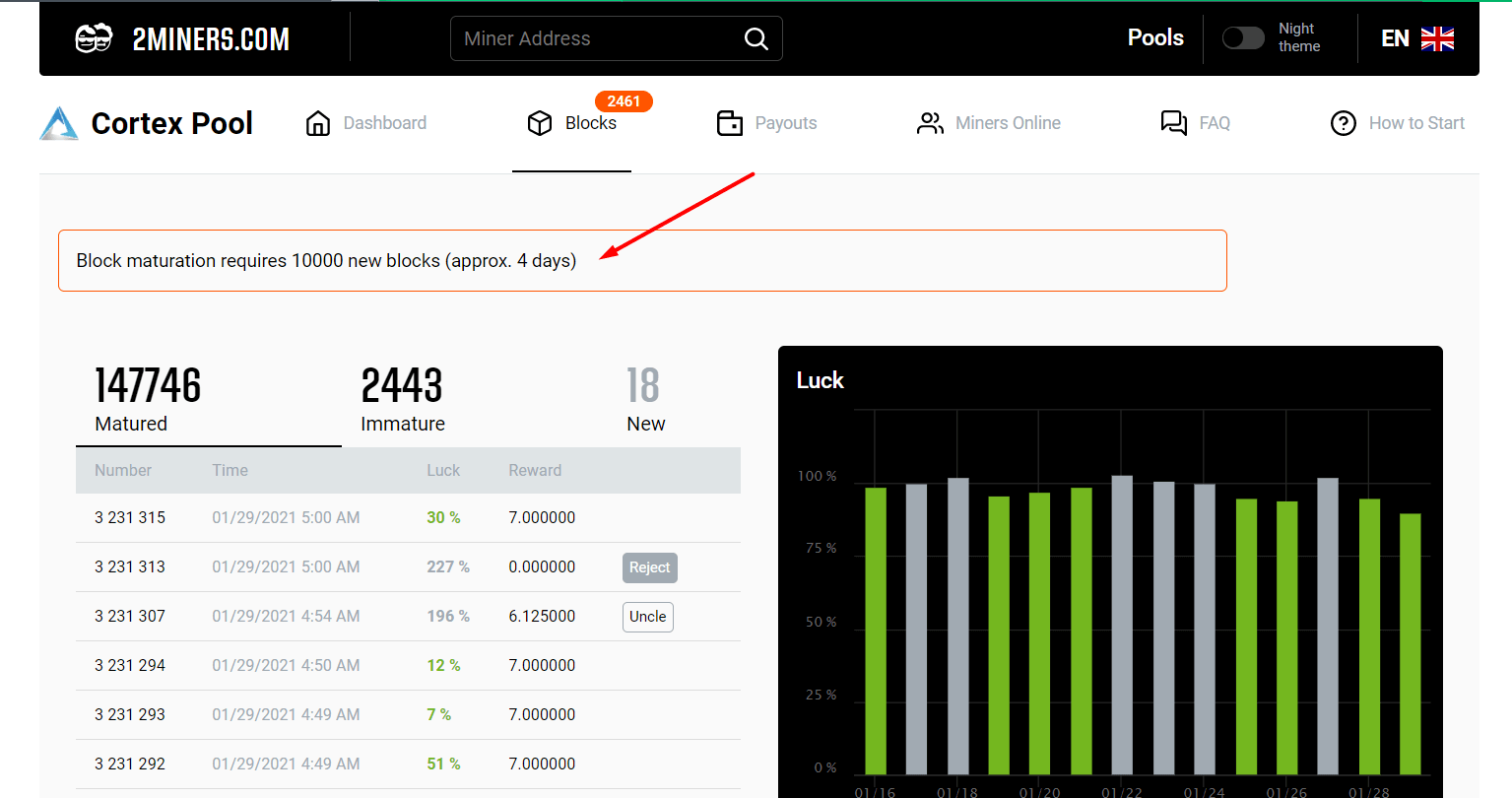Click the Reject label on block 3 231 313
Screen dimensions: 1512x798
[649, 567]
